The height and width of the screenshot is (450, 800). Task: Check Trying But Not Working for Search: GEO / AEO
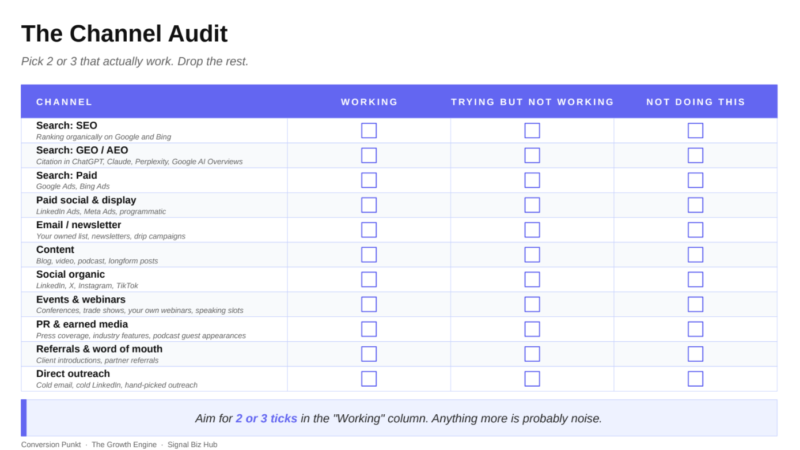(x=532, y=155)
